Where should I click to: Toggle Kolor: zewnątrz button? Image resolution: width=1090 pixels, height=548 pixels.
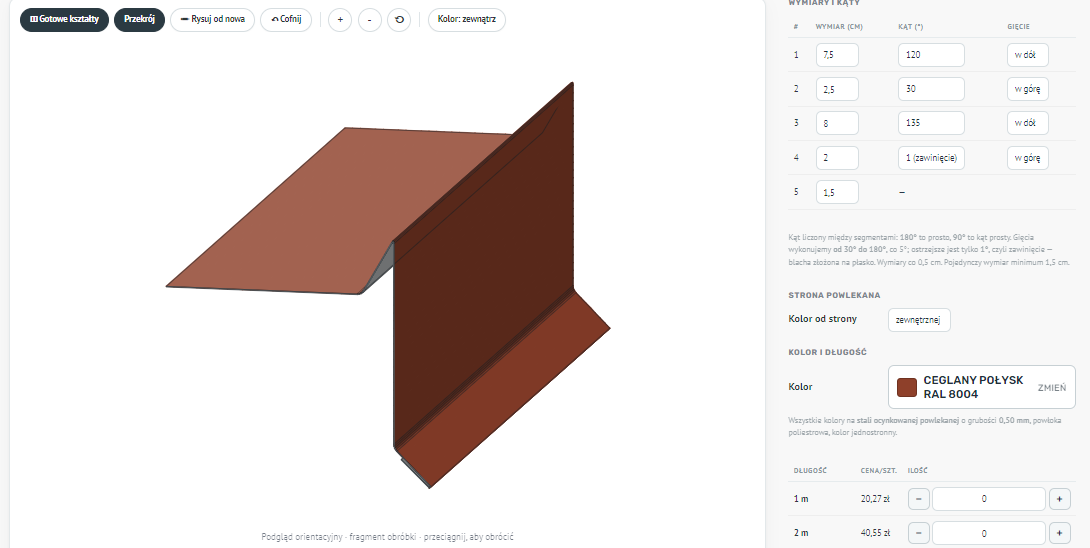(467, 19)
